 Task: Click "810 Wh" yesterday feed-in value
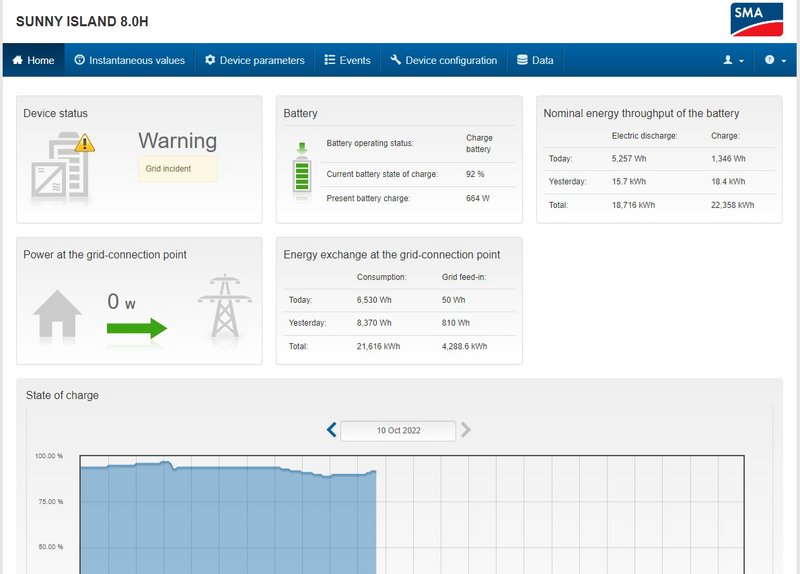(x=456, y=323)
